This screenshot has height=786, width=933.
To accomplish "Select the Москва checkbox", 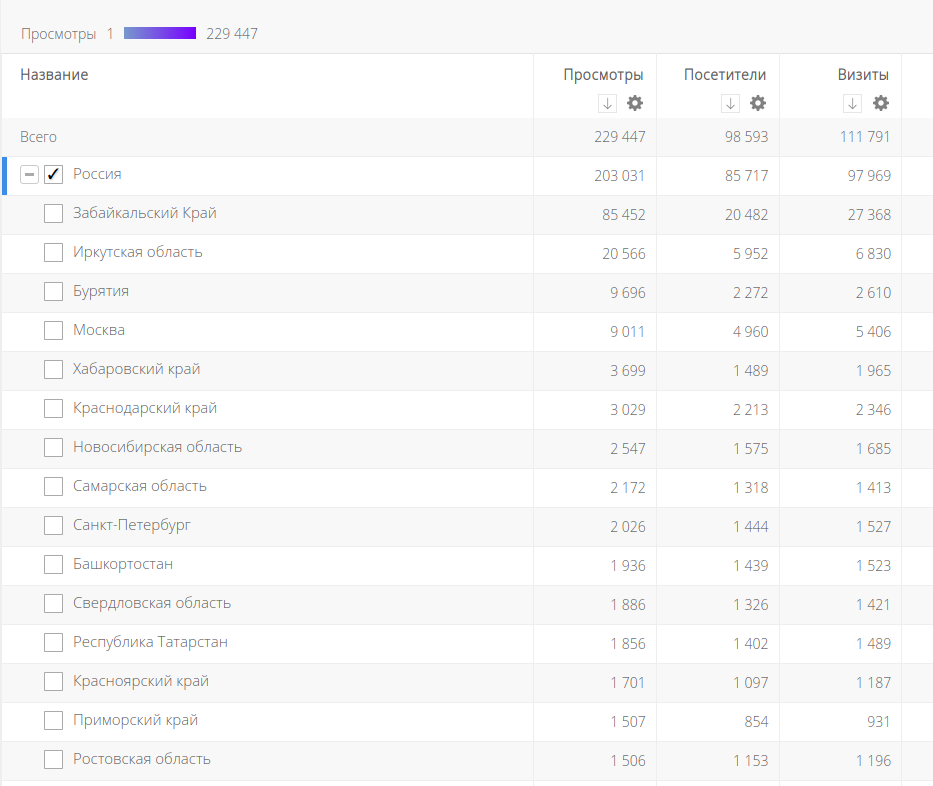I will [54, 331].
